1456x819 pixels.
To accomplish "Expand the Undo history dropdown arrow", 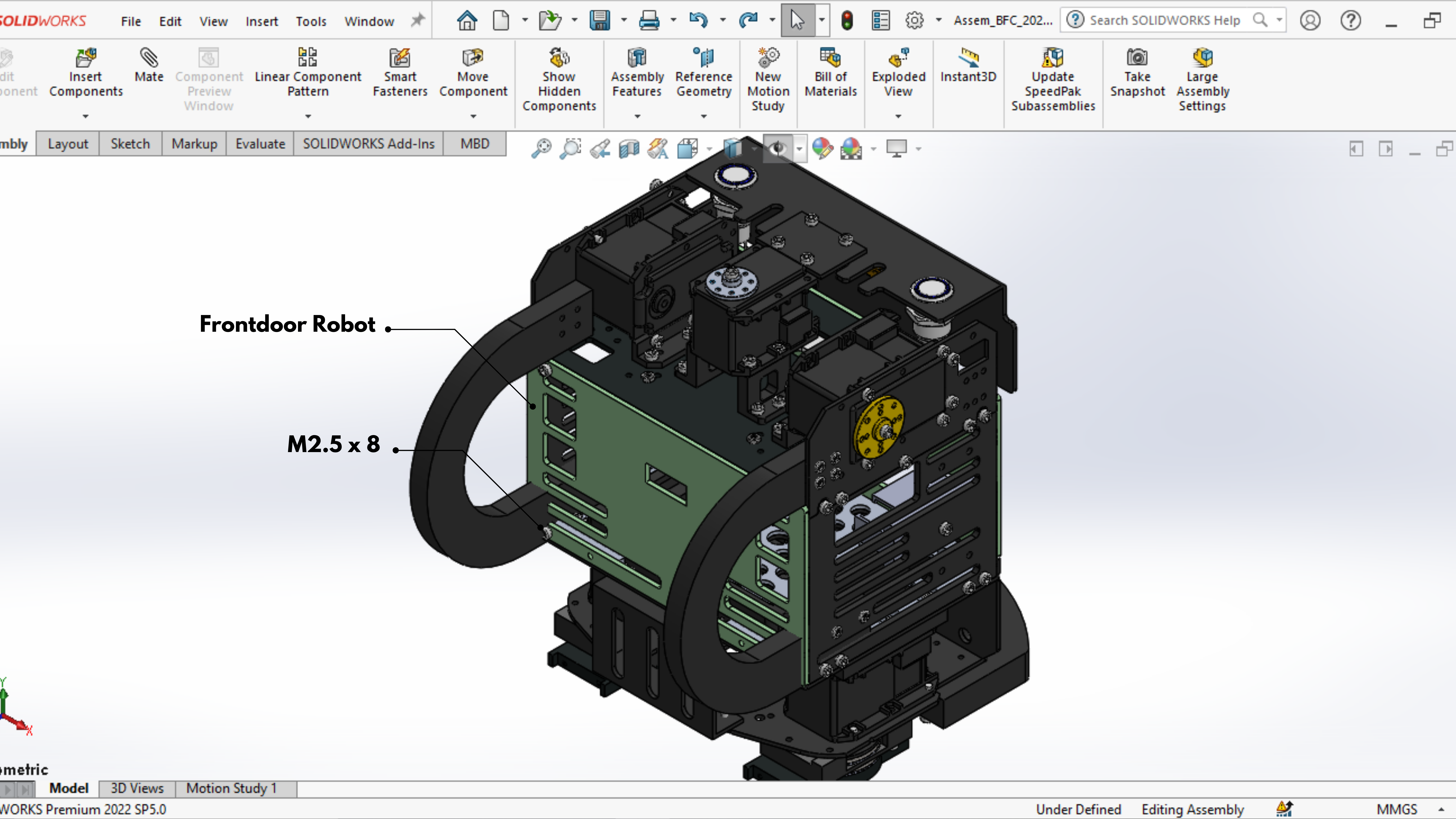I will point(723,20).
